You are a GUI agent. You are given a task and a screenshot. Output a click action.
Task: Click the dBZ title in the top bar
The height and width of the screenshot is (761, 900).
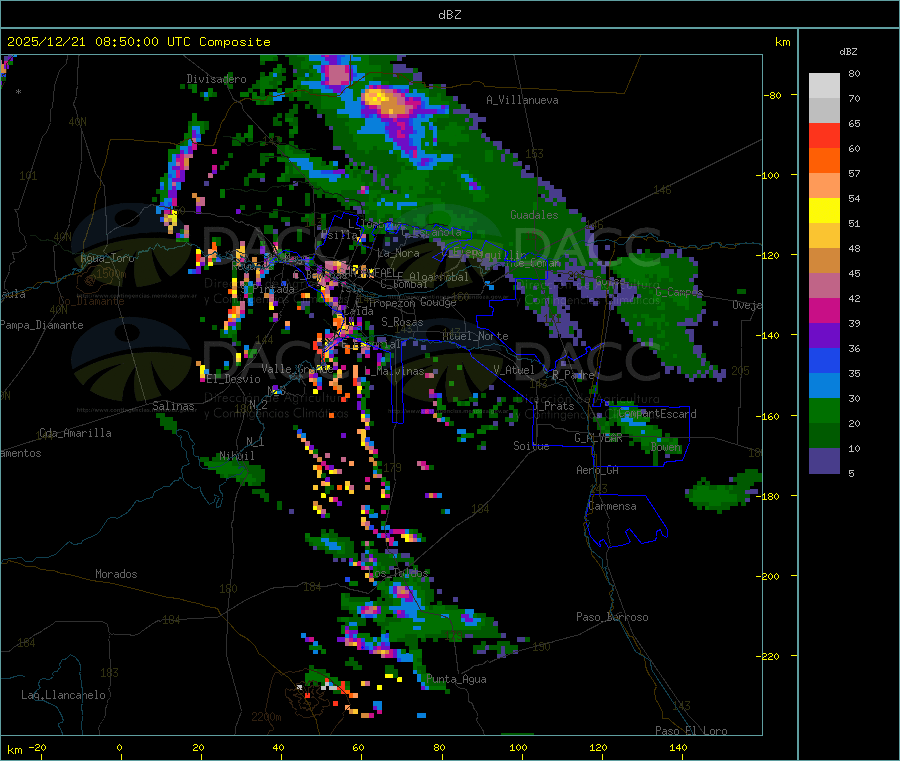pos(449,14)
